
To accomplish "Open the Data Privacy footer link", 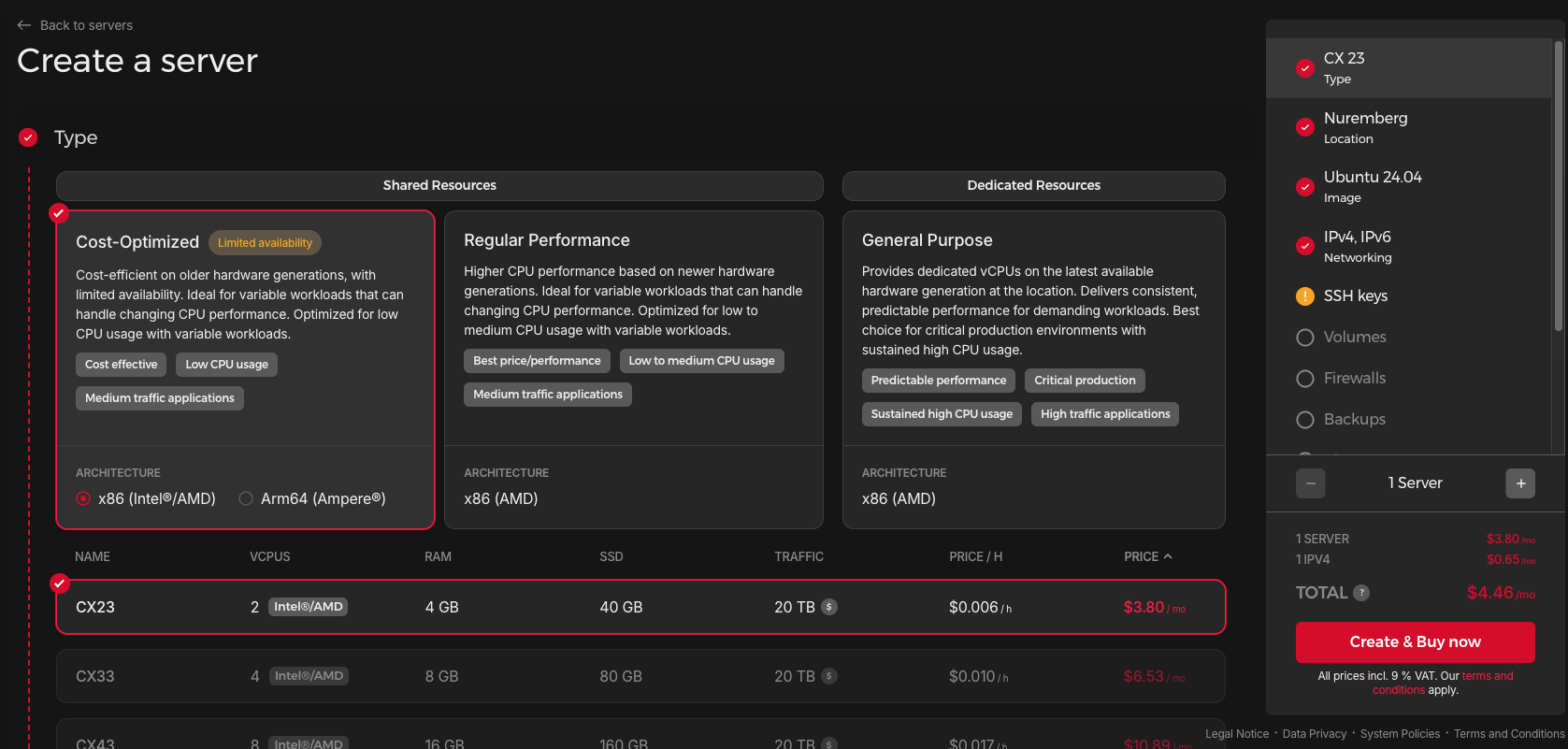I will click(x=1315, y=734).
